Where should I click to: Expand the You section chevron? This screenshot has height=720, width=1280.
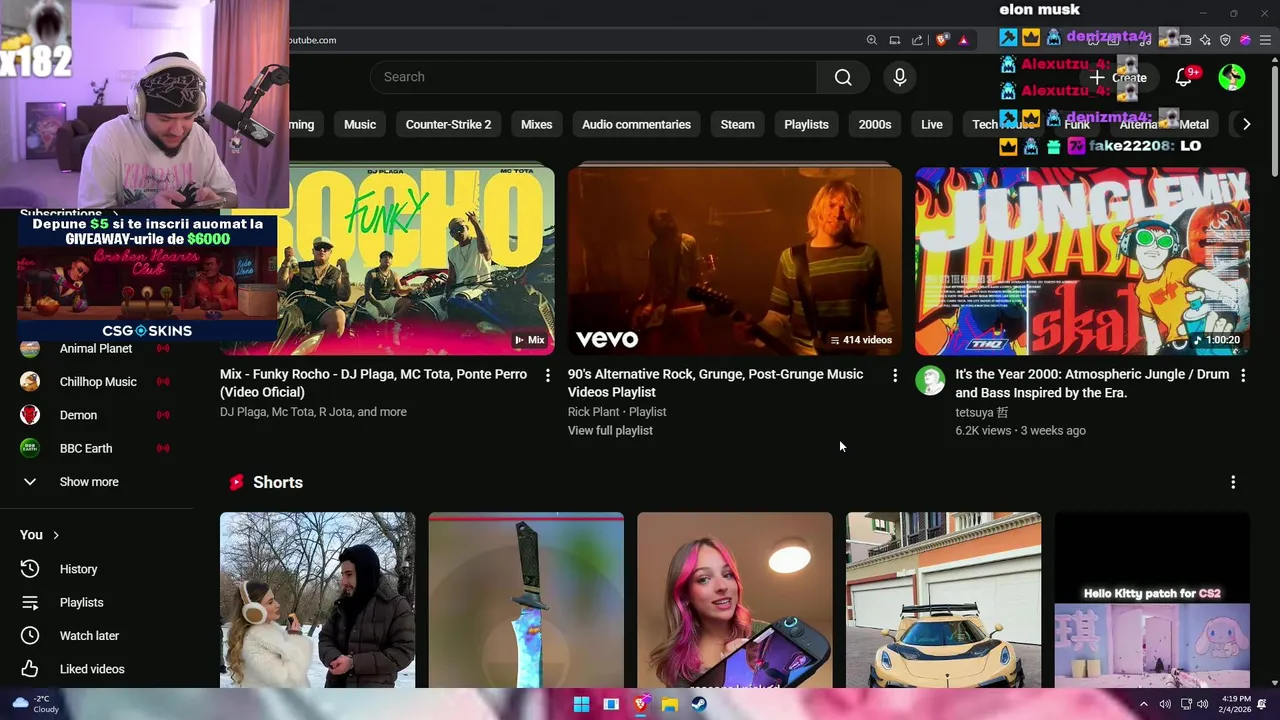tap(56, 535)
